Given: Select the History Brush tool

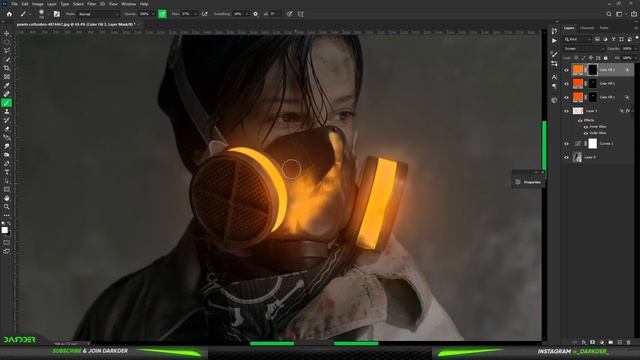Looking at the screenshot, I should [7, 120].
